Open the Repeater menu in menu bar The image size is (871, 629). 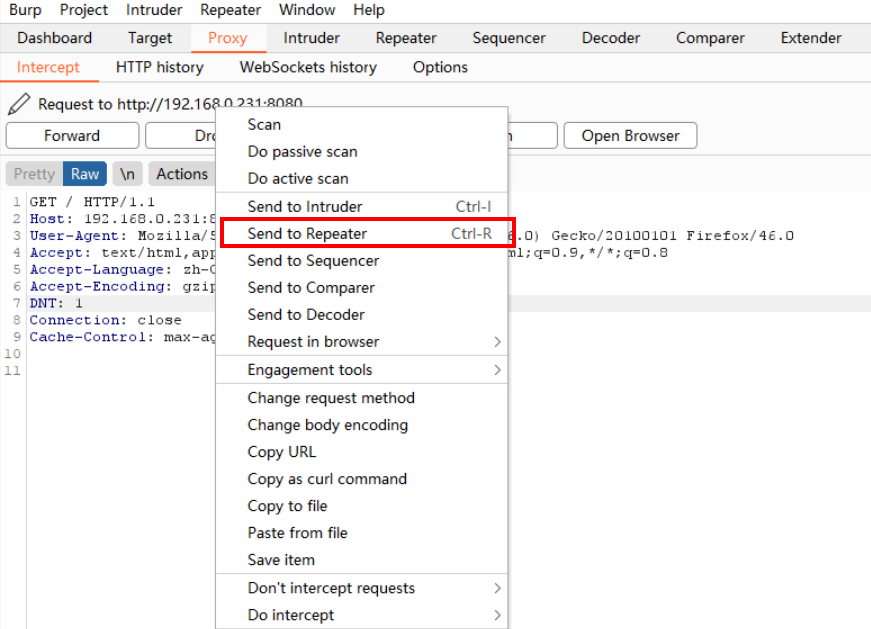point(231,10)
